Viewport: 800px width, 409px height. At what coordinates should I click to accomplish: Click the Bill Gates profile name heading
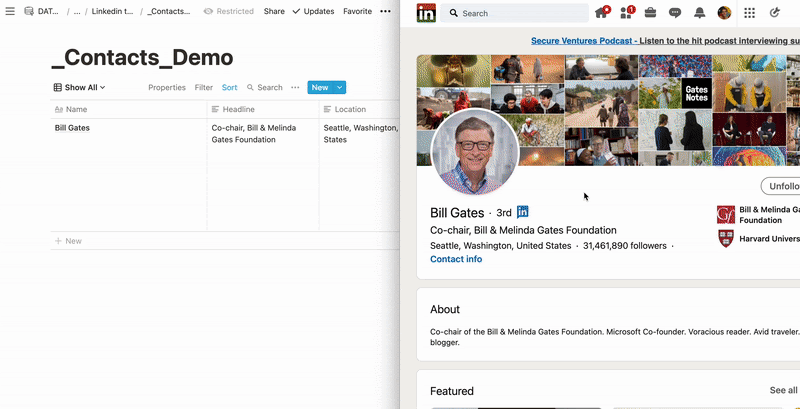tap(457, 213)
